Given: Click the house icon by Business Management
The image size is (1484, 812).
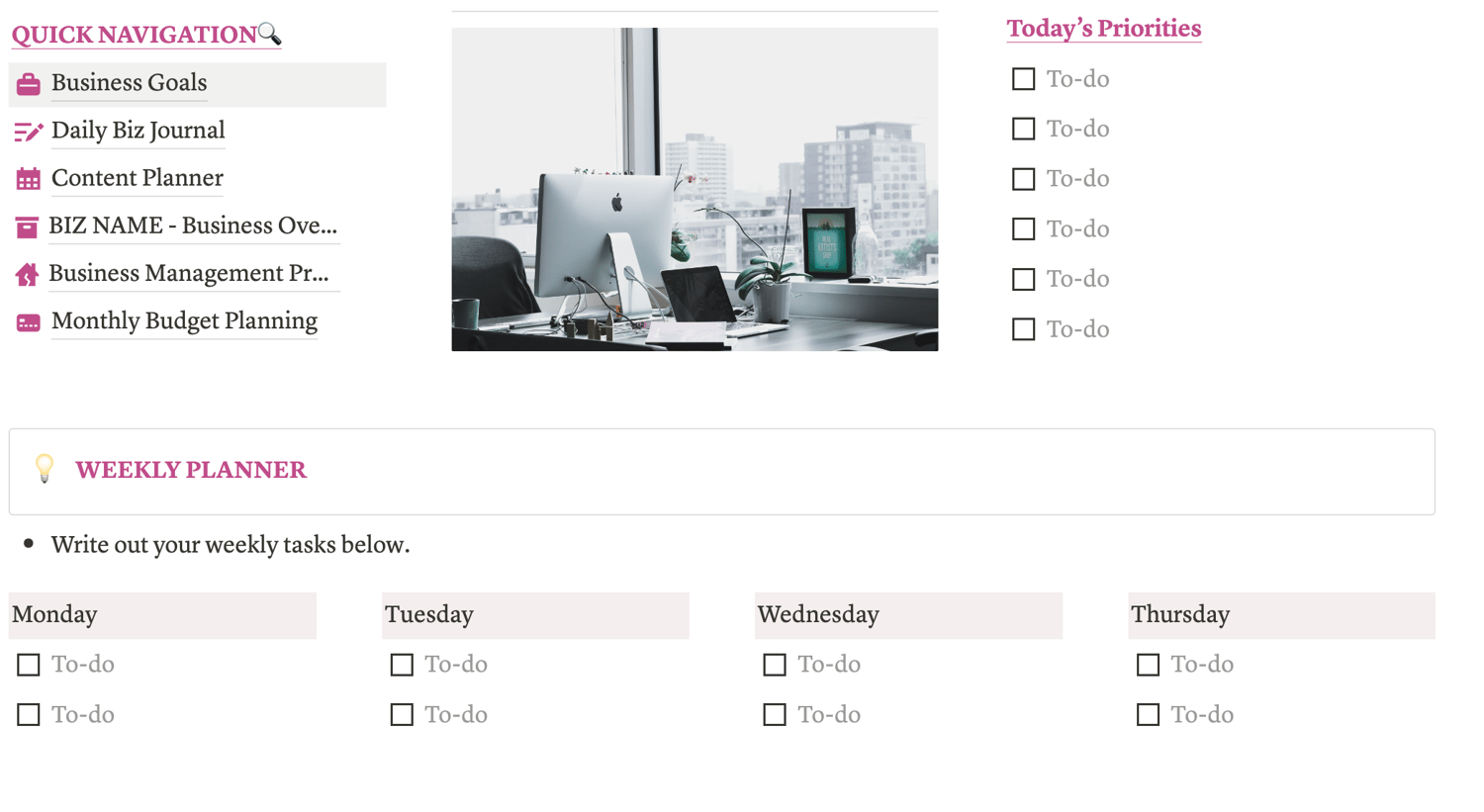Looking at the screenshot, I should point(27,274).
